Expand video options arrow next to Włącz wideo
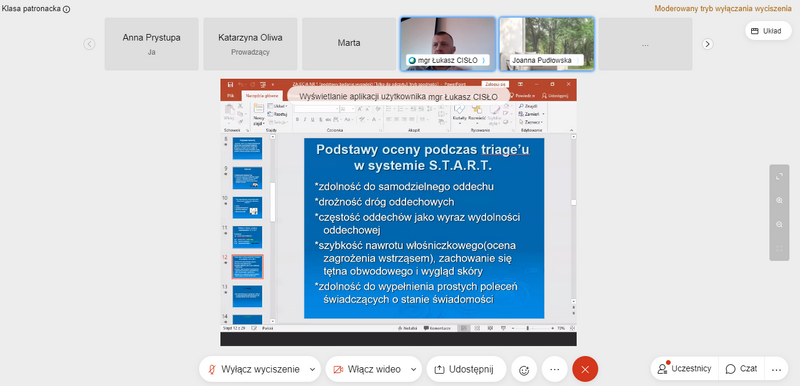800x386 pixels. [x=414, y=370]
